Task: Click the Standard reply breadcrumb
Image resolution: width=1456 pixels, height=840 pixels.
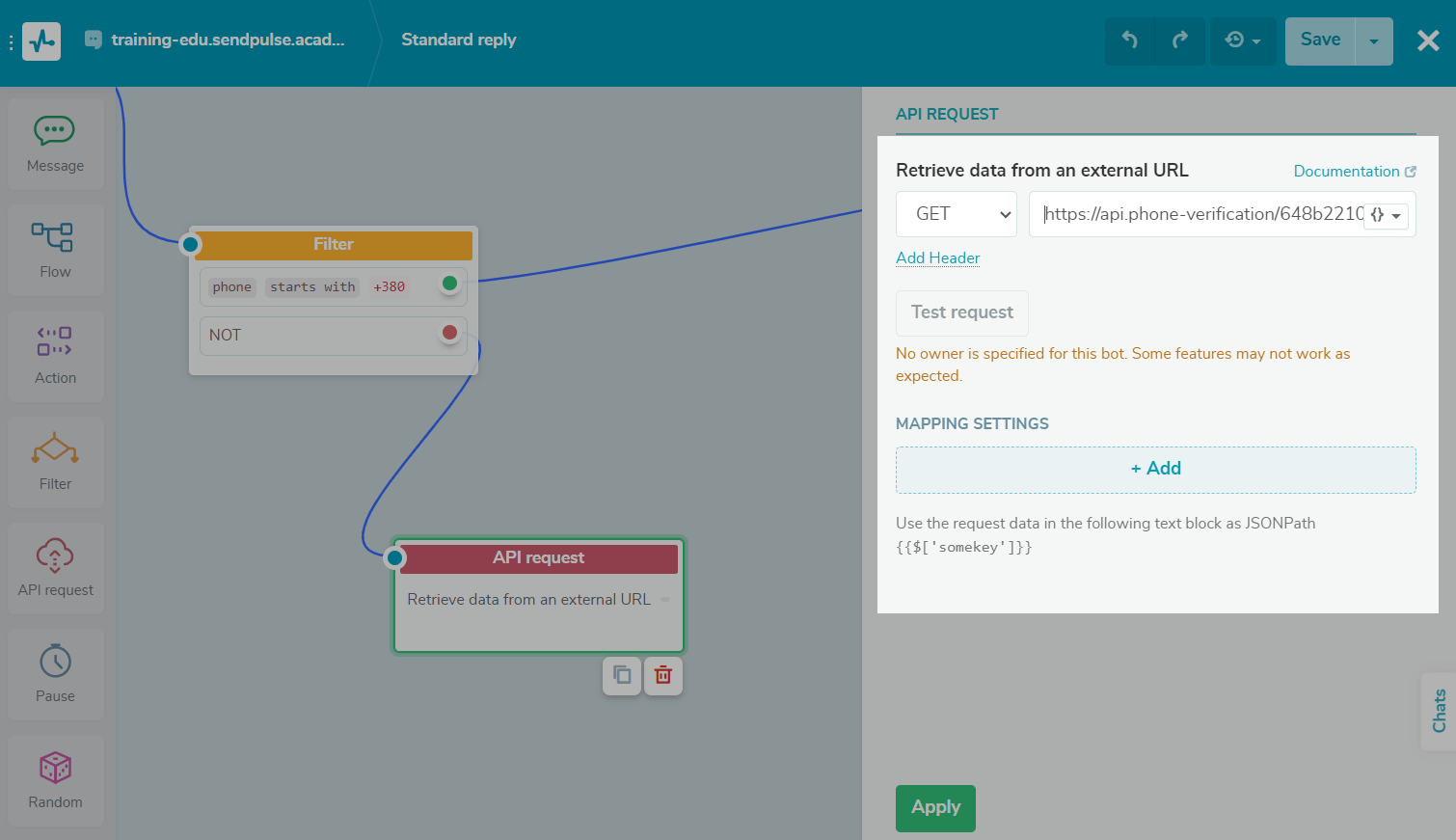Action: pos(458,40)
